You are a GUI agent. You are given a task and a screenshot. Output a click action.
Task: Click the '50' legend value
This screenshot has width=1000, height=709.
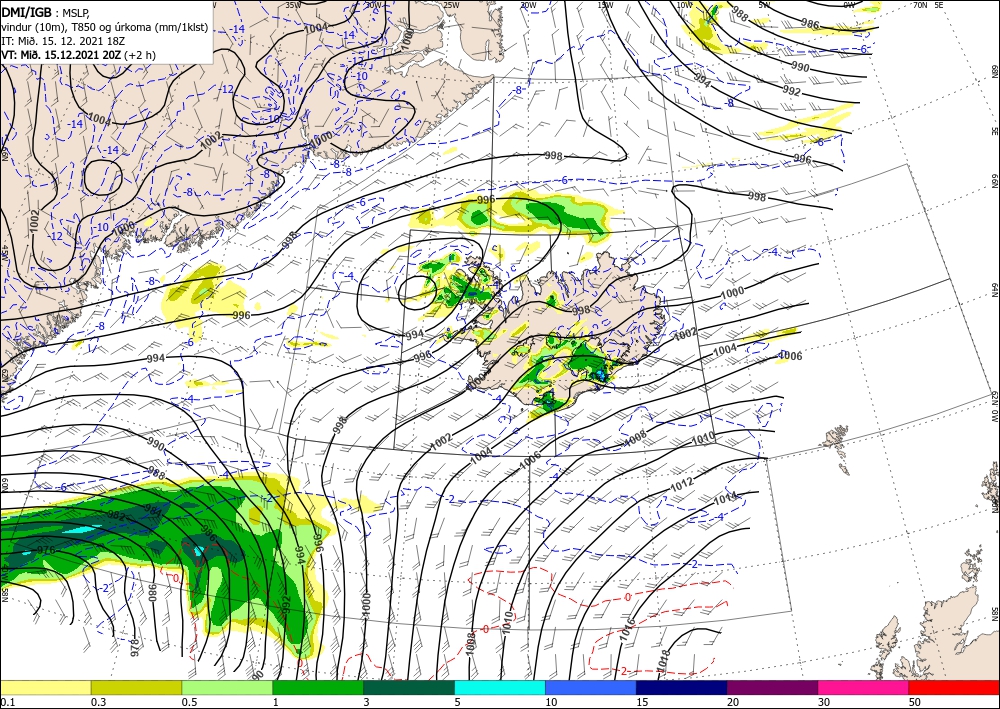point(915,702)
